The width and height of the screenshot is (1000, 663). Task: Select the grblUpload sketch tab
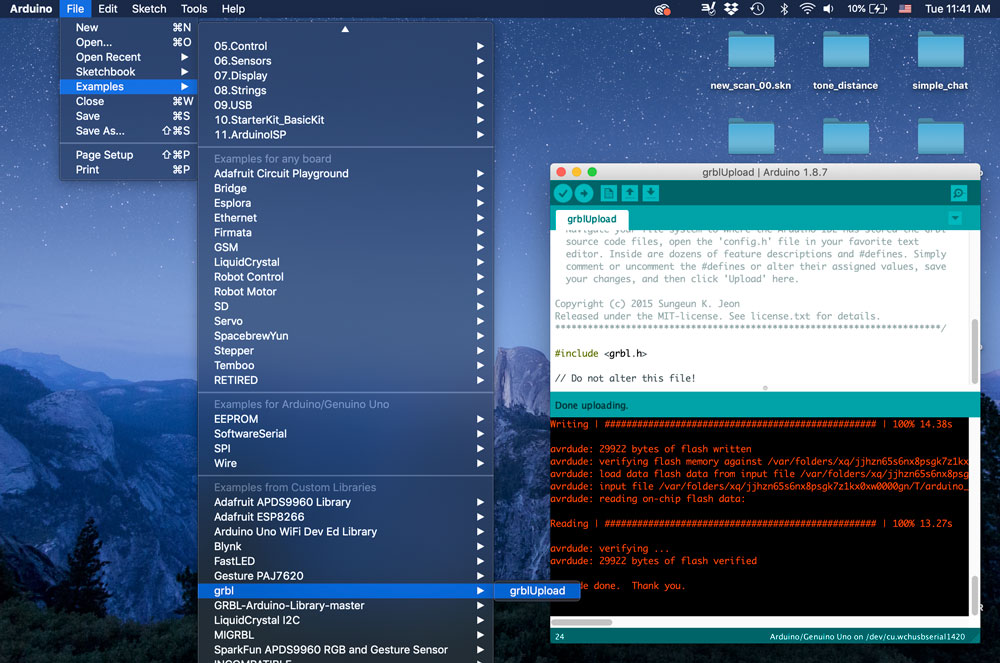point(592,219)
